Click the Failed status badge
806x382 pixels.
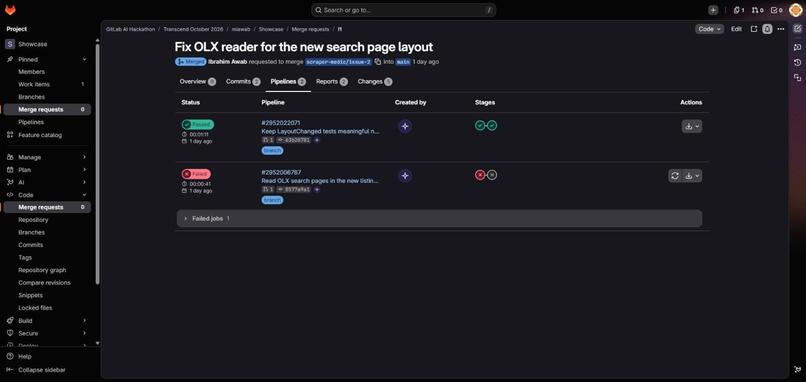click(x=196, y=174)
